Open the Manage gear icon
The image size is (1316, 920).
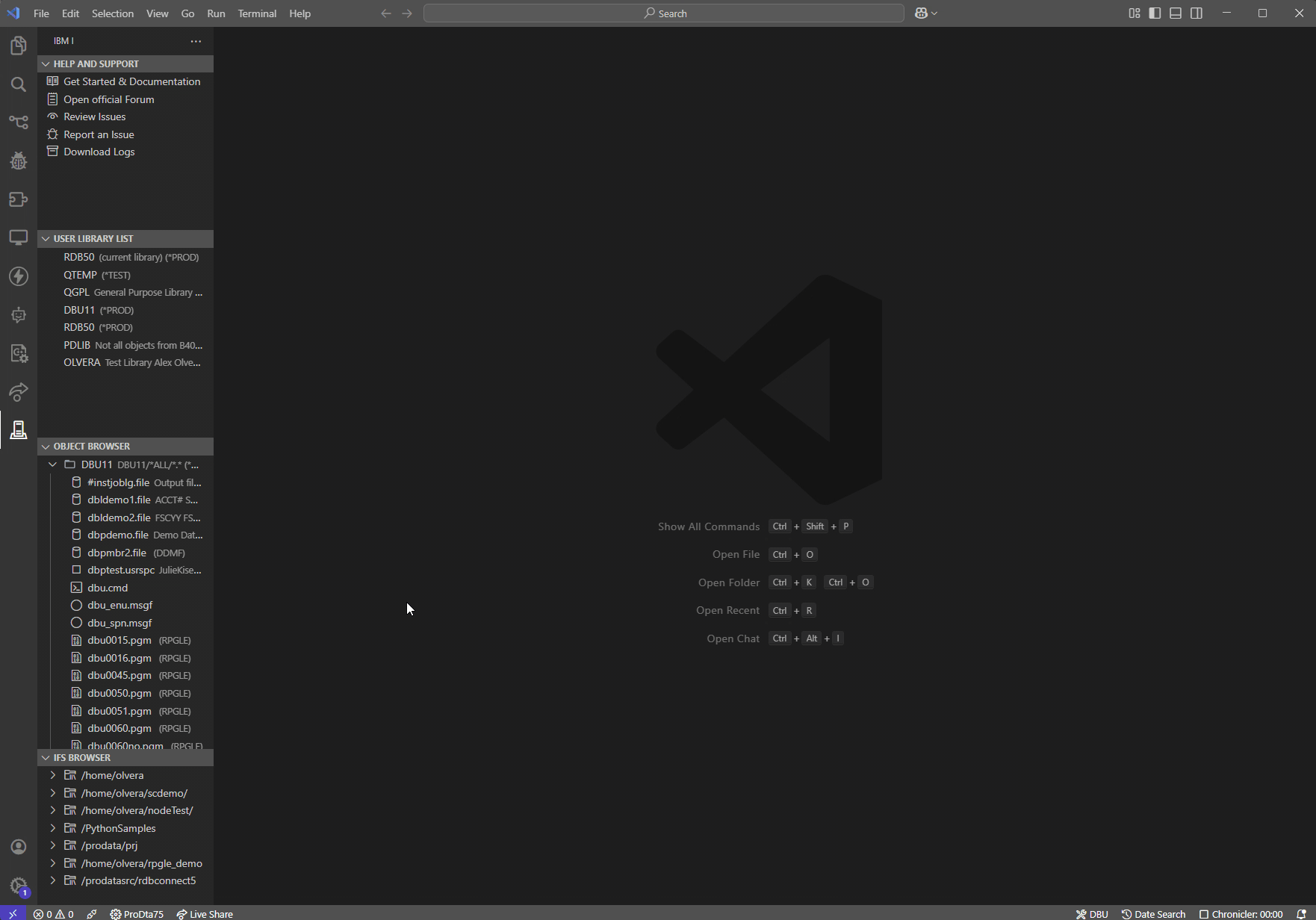pyautogui.click(x=19, y=886)
